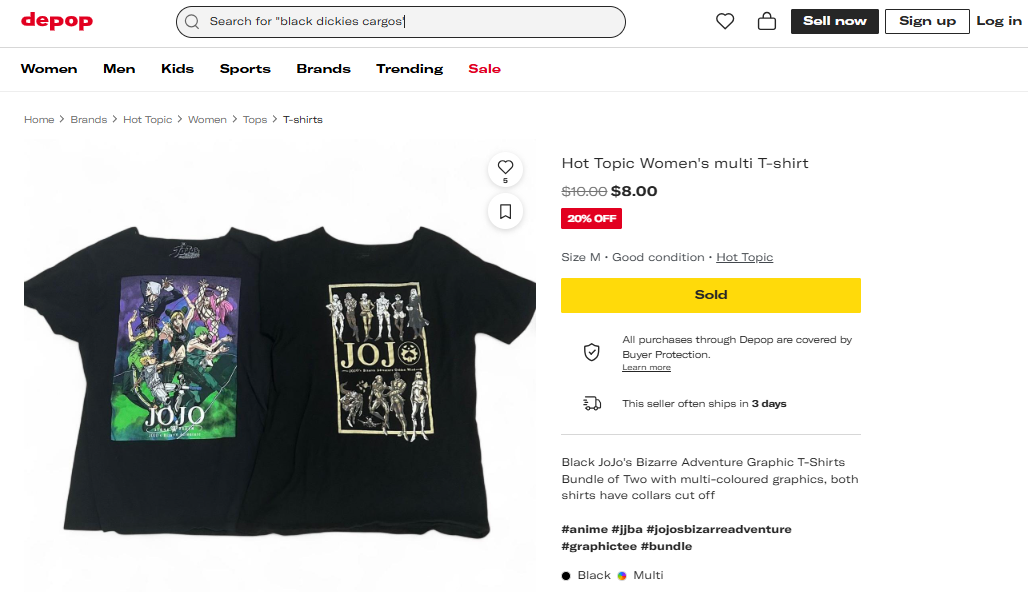
Task: Click the Buyer Protection shield icon
Action: pyautogui.click(x=592, y=352)
